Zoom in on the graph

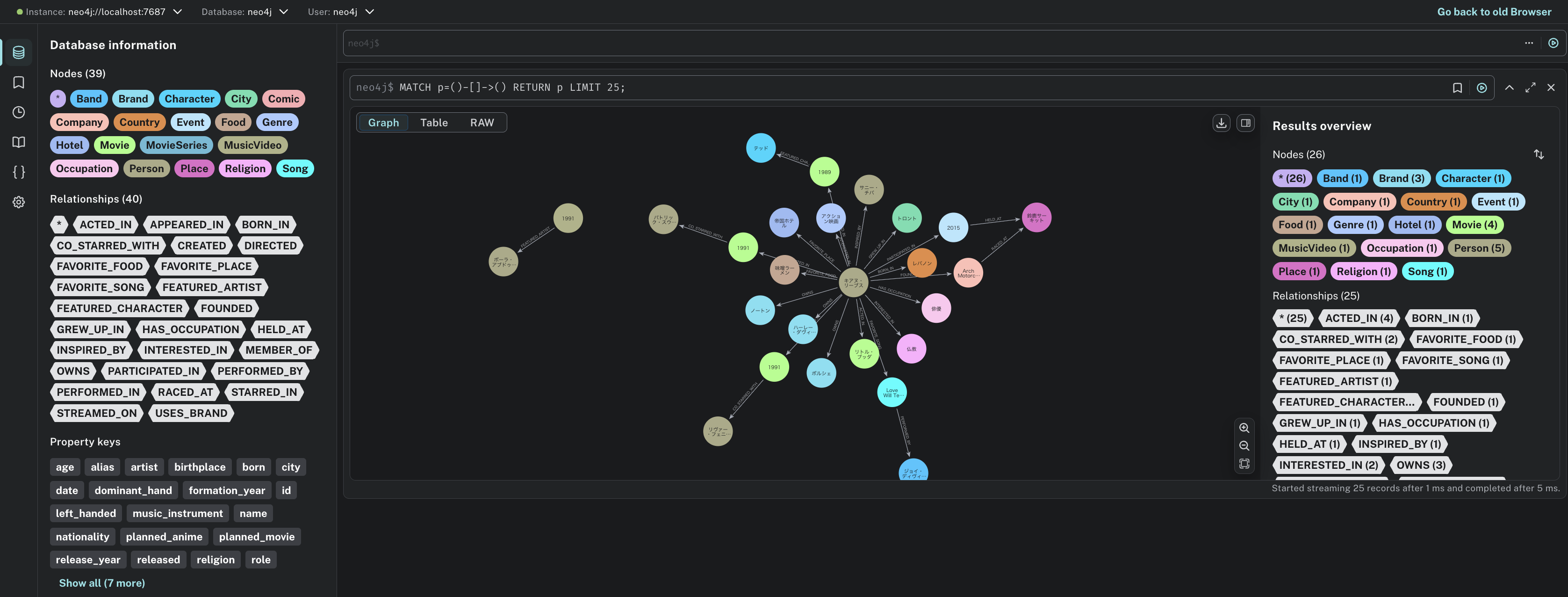click(x=1244, y=428)
